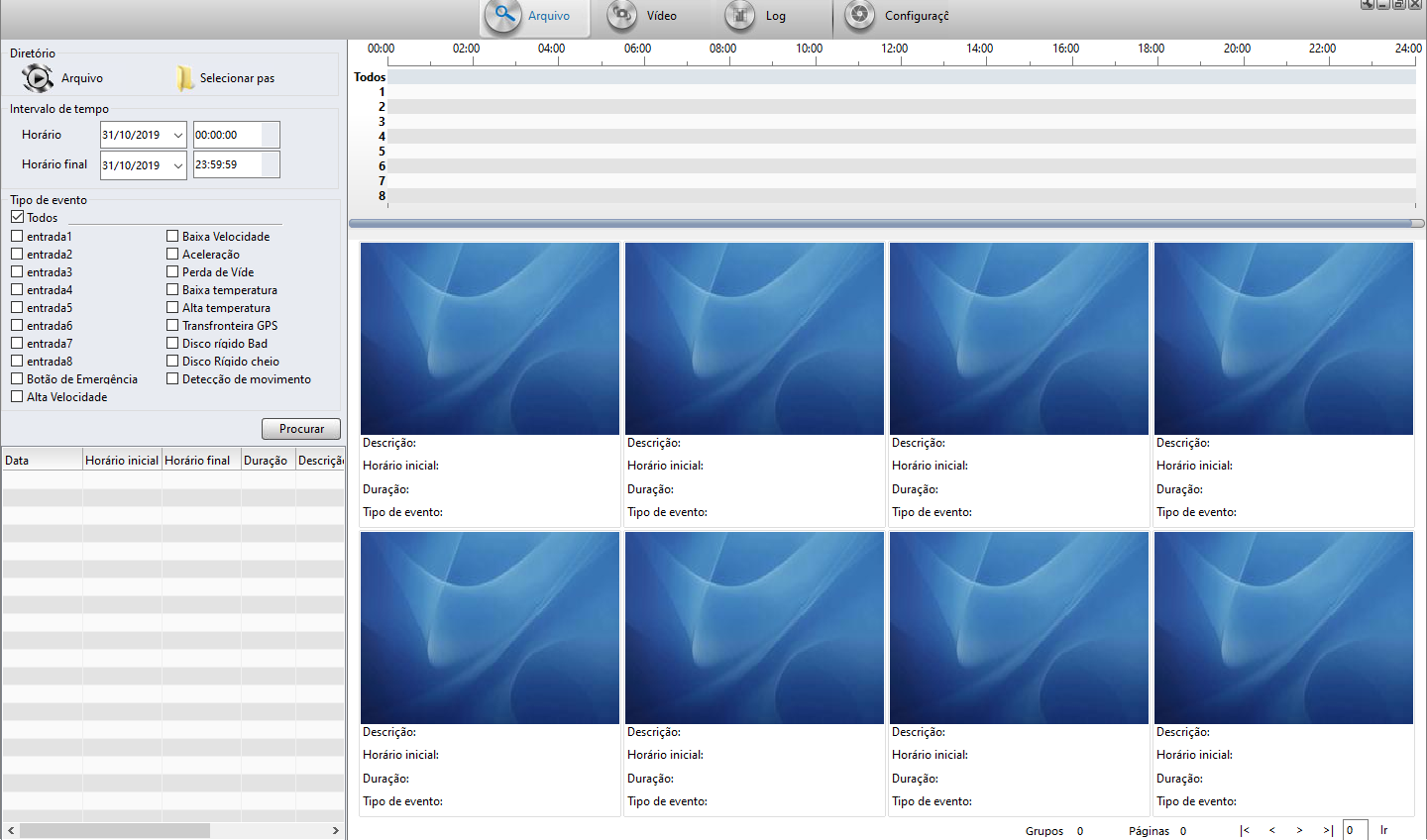Image resolution: width=1427 pixels, height=840 pixels.
Task: Check the Detecção de movimento checkbox
Action: pyautogui.click(x=172, y=378)
